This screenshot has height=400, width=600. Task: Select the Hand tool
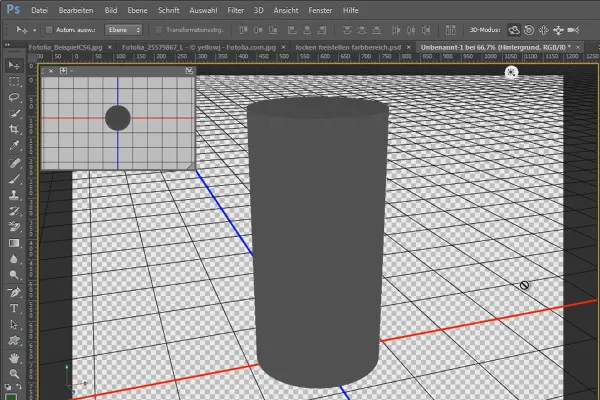(14, 358)
